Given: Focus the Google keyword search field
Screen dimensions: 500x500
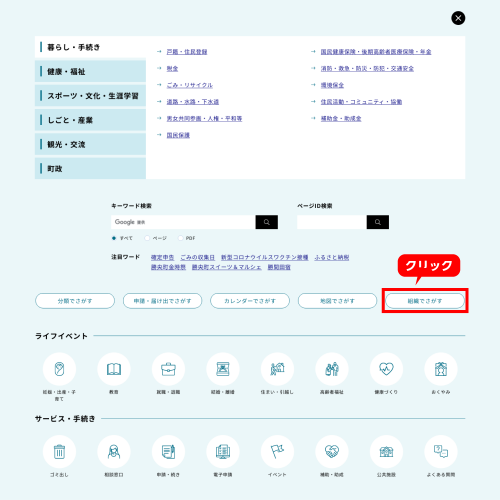Looking at the screenshot, I should (183, 222).
